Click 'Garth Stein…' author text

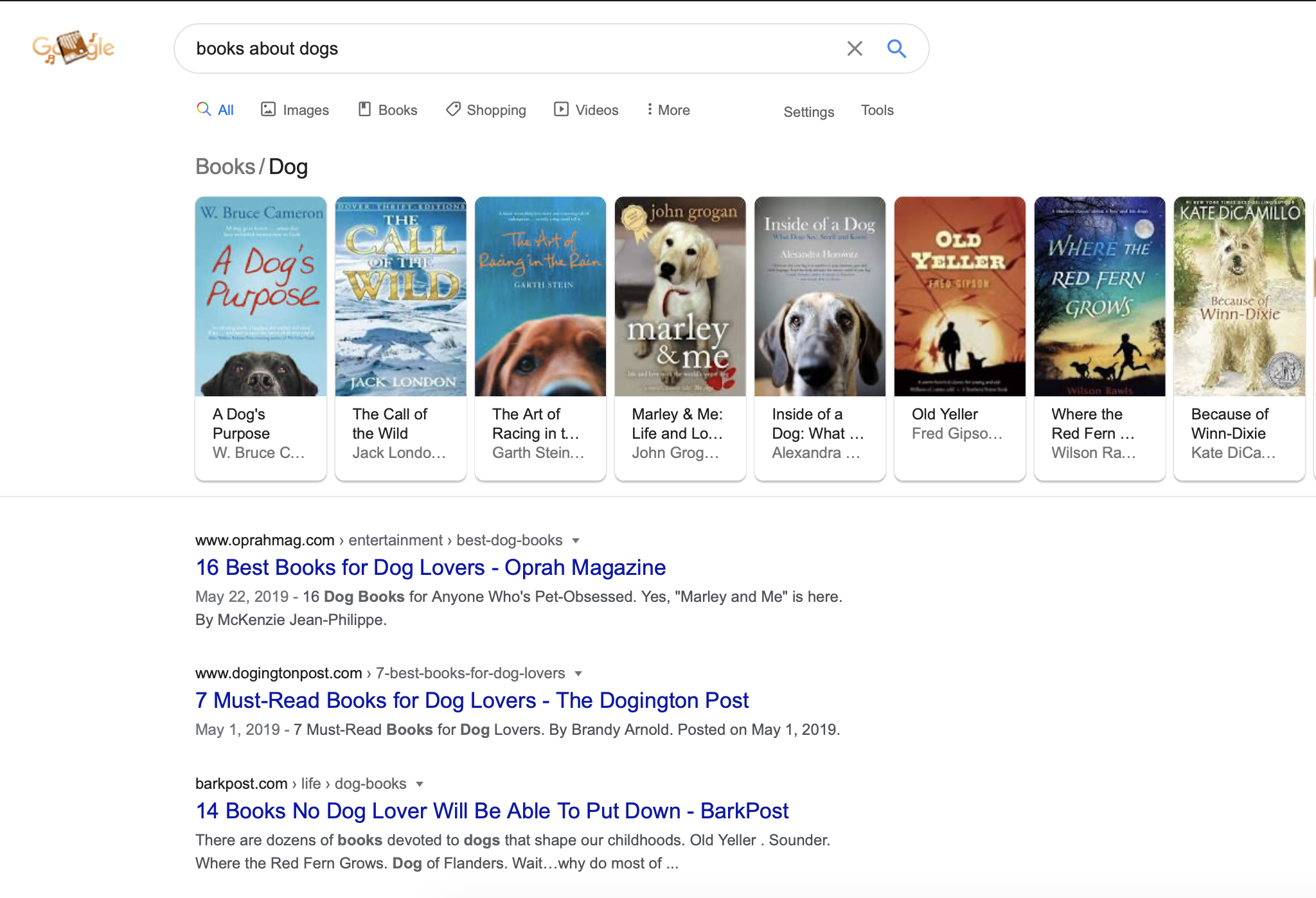[538, 453]
